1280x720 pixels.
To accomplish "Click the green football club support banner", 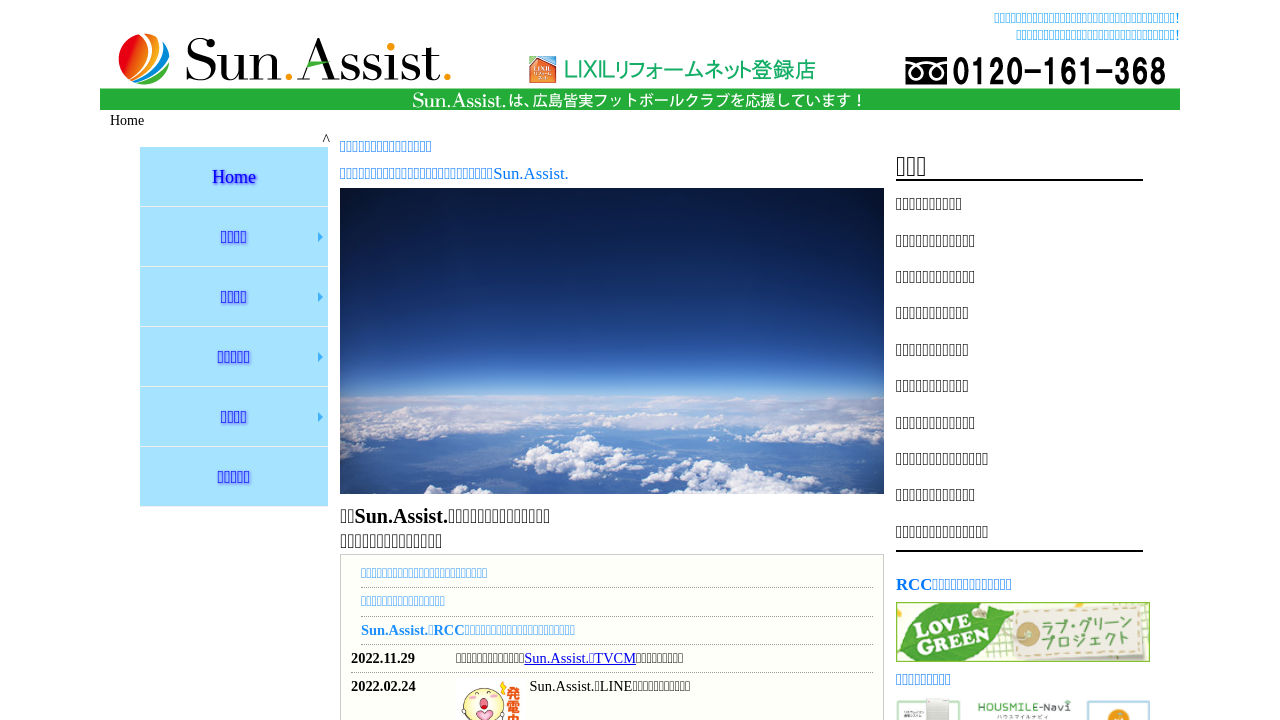I will (x=640, y=100).
